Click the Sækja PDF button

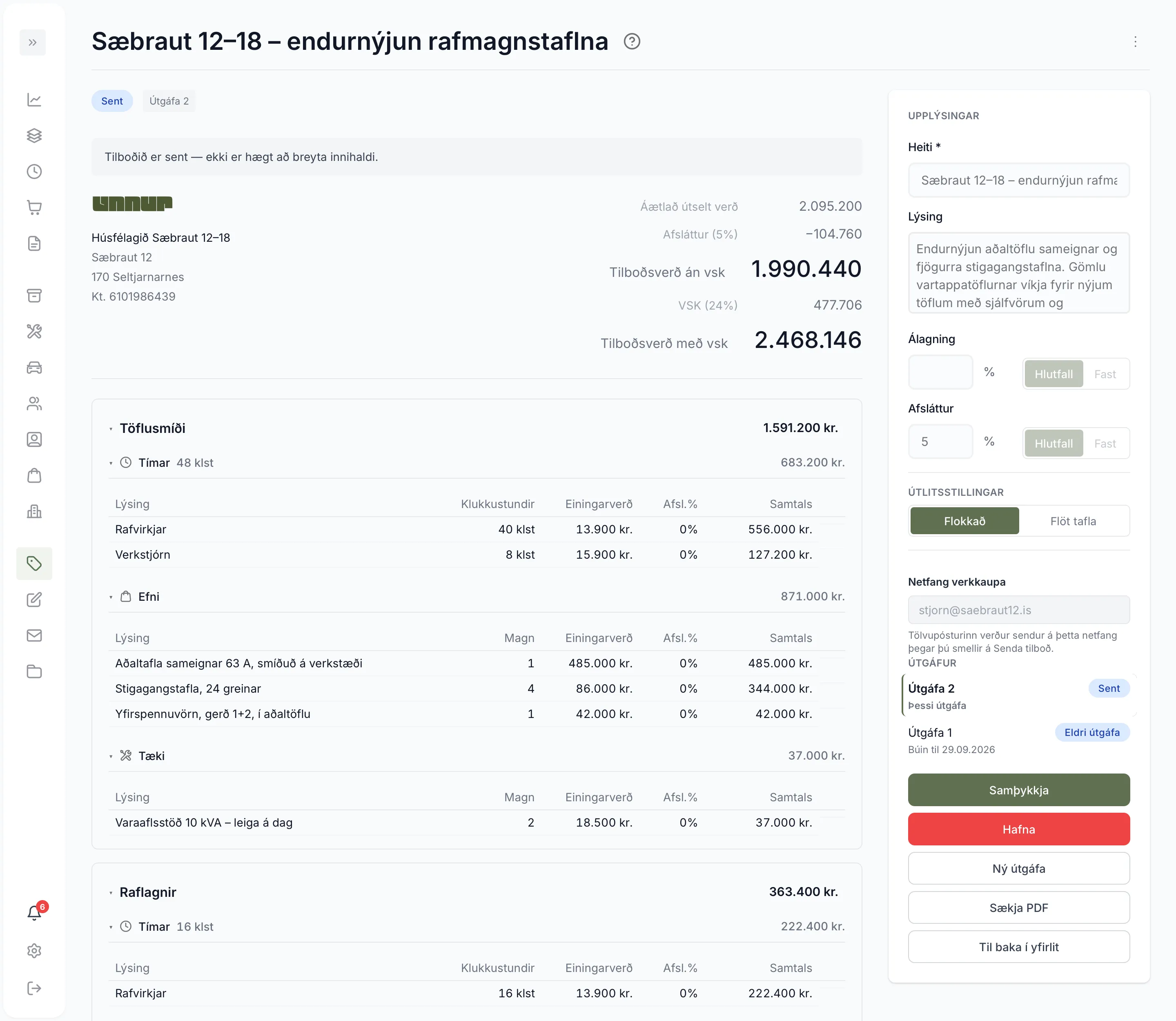point(1019,907)
